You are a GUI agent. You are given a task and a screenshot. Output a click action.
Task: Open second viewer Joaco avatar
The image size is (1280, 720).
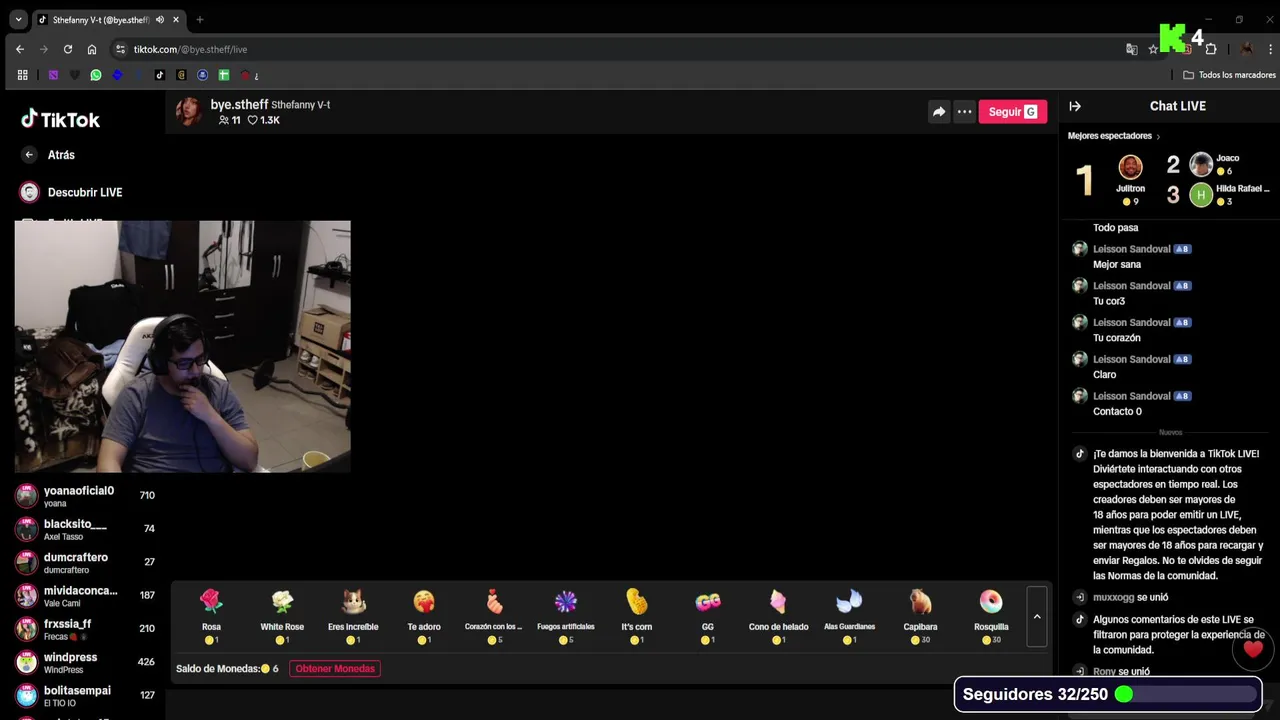(x=1201, y=164)
